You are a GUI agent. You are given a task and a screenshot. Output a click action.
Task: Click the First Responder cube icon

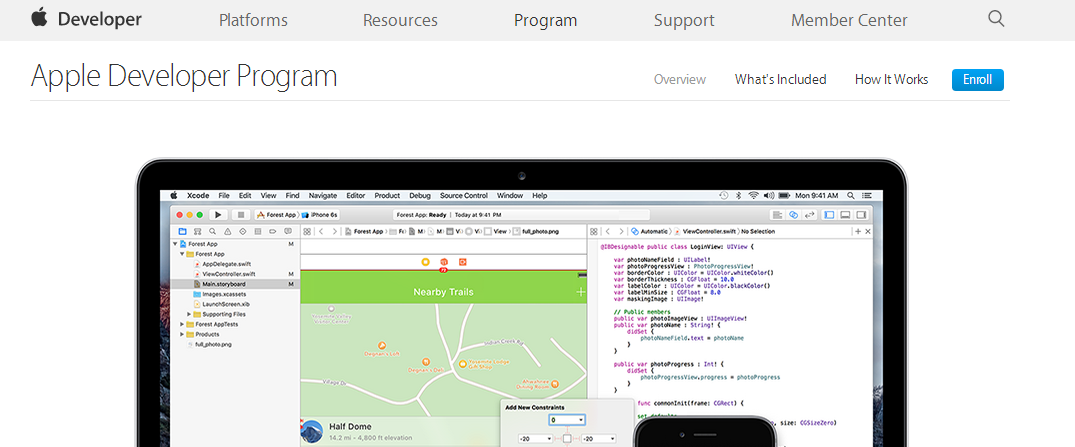click(444, 262)
